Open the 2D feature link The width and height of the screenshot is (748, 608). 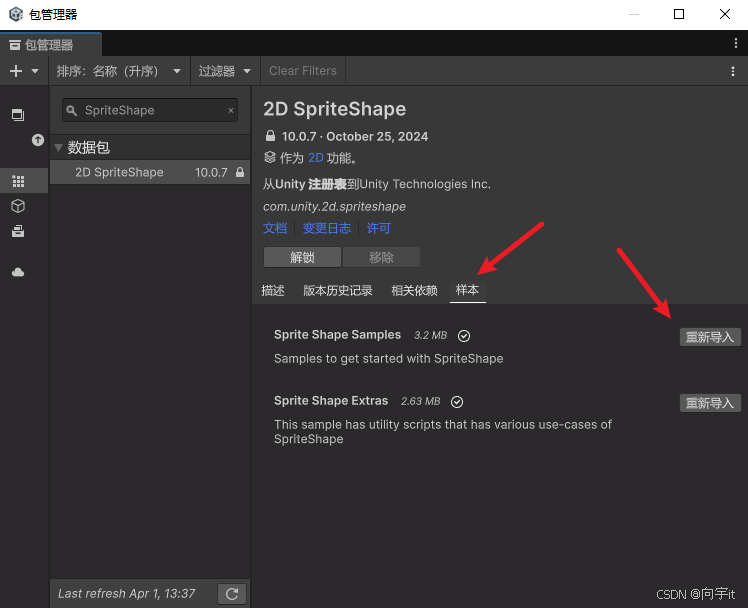point(315,158)
